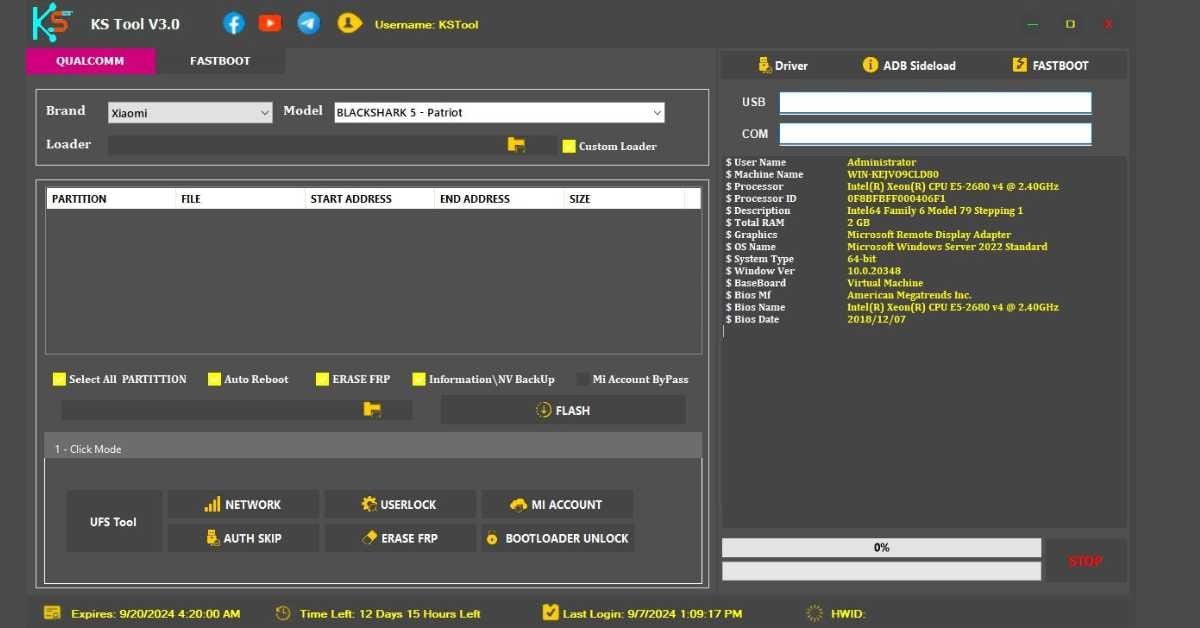Click the Microsoft Windows Server 2022 Standard value

pos(947,247)
